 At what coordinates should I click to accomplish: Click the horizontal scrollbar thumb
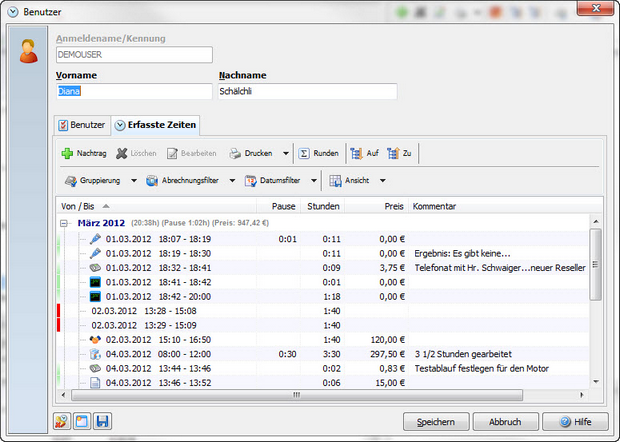[297, 395]
